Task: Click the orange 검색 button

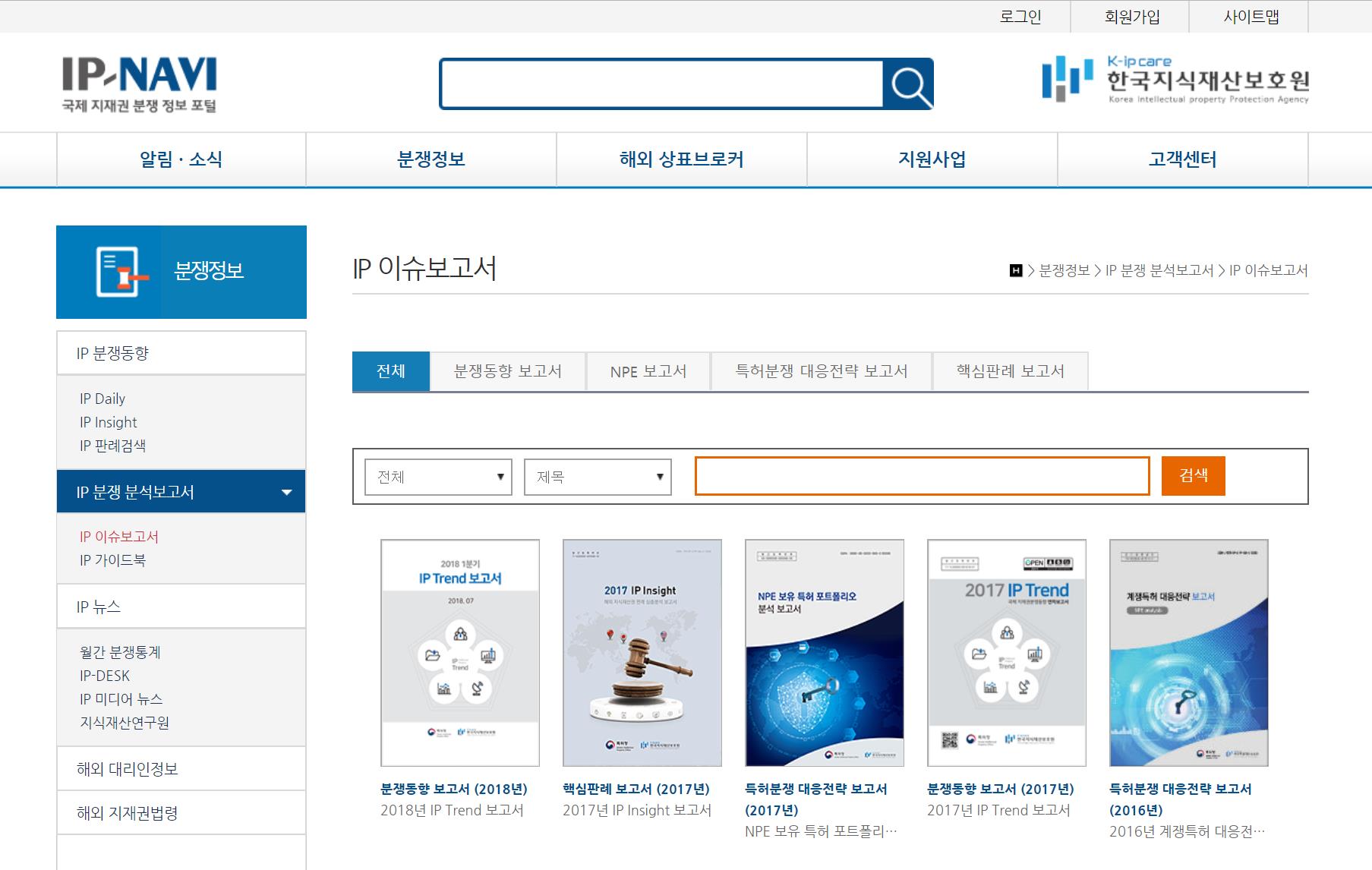Action: point(1194,476)
